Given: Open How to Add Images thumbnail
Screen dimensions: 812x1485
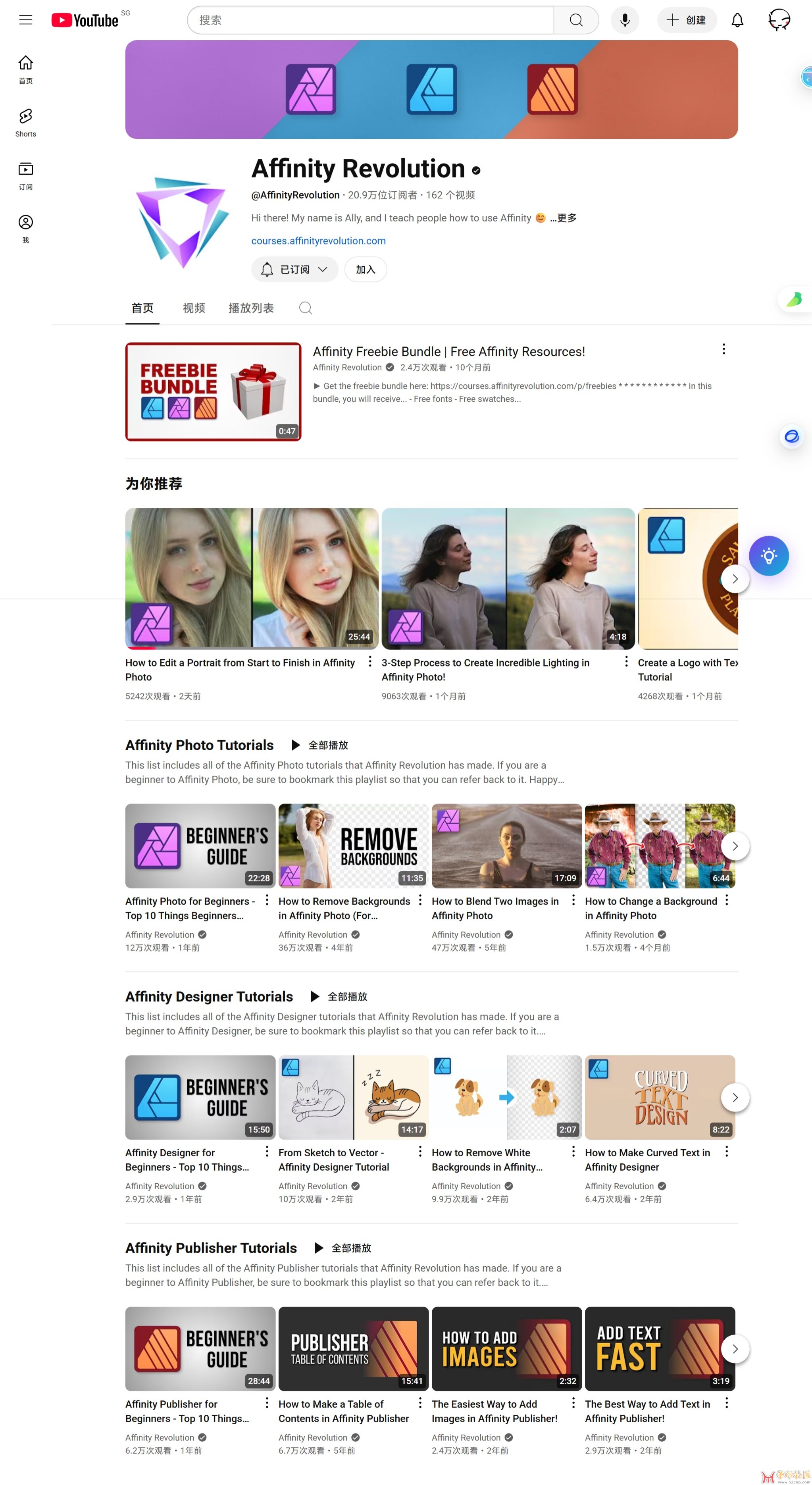Looking at the screenshot, I should (506, 1348).
